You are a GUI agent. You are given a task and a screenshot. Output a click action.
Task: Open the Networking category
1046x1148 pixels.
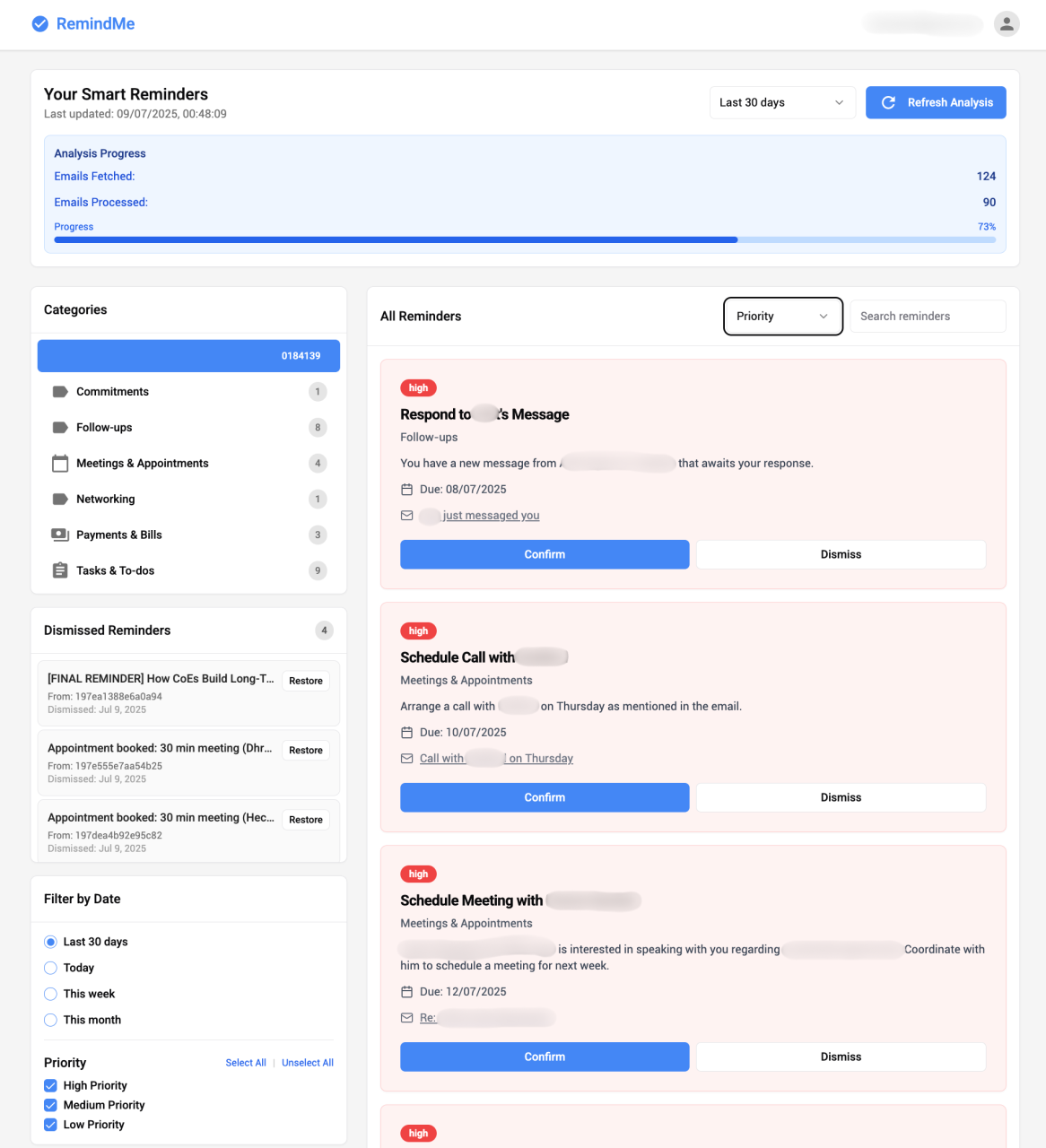[188, 500]
